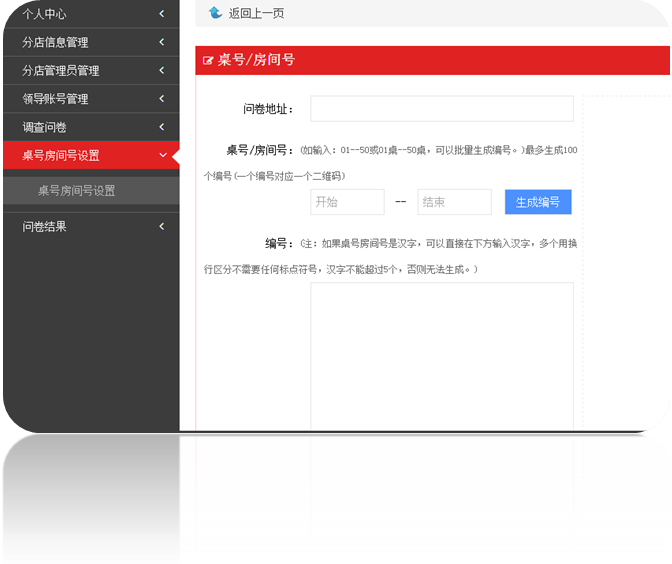The width and height of the screenshot is (672, 564).
Task: Click the 问卷地址: label
Action: point(268,109)
